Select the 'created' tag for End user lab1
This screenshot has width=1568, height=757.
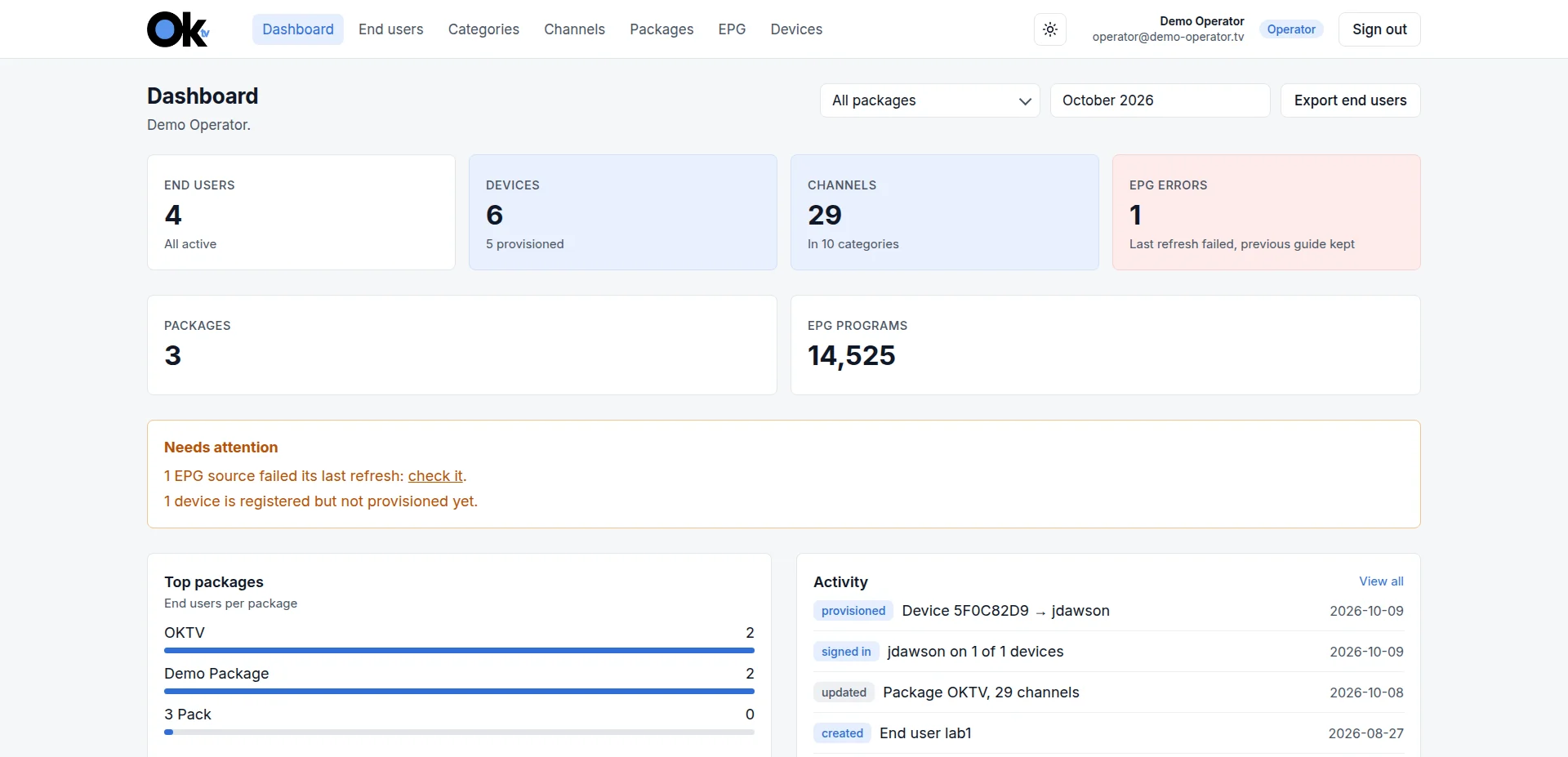(842, 733)
